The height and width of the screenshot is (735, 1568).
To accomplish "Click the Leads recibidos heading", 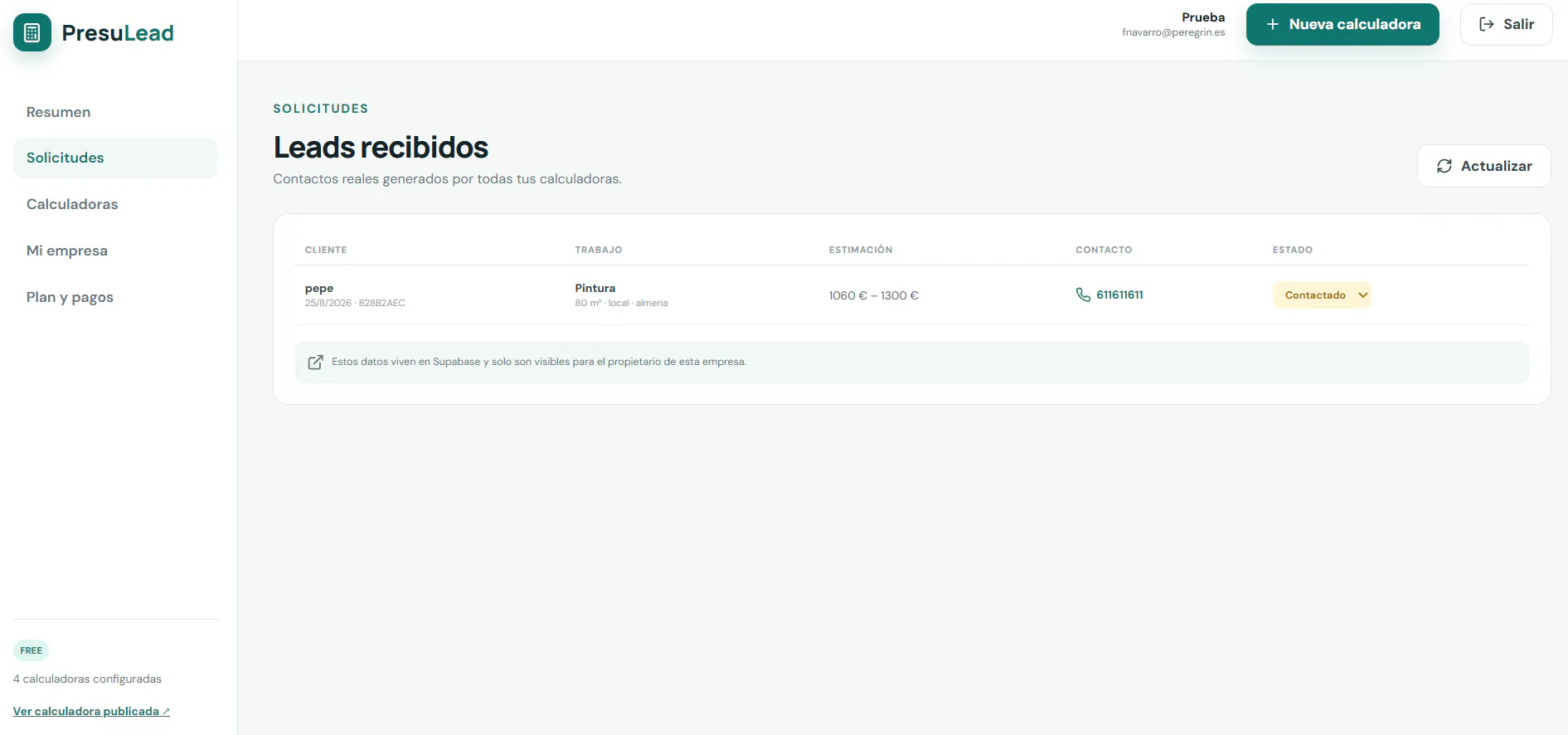I will tap(381, 147).
